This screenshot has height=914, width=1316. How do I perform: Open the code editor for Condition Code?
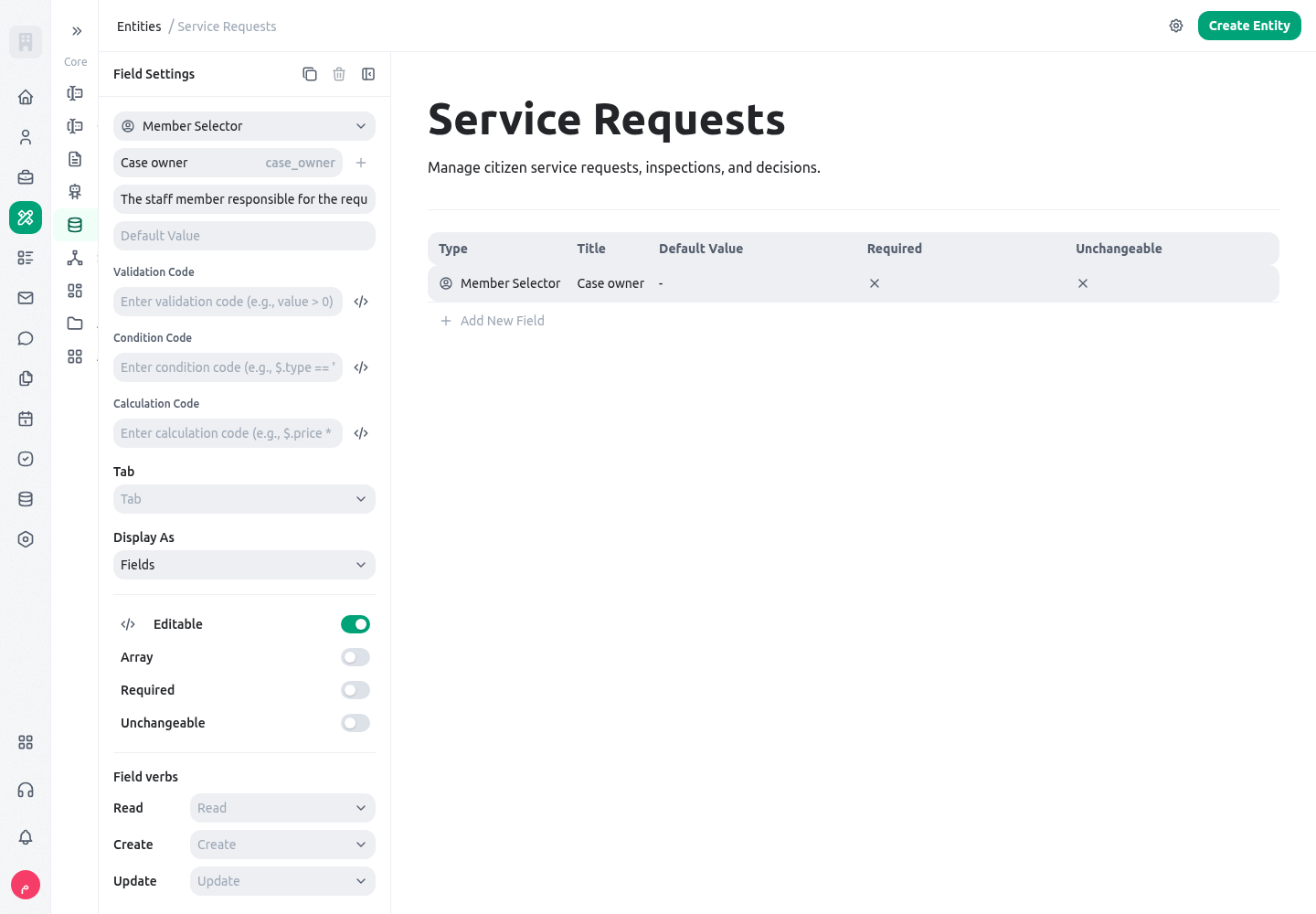point(361,367)
